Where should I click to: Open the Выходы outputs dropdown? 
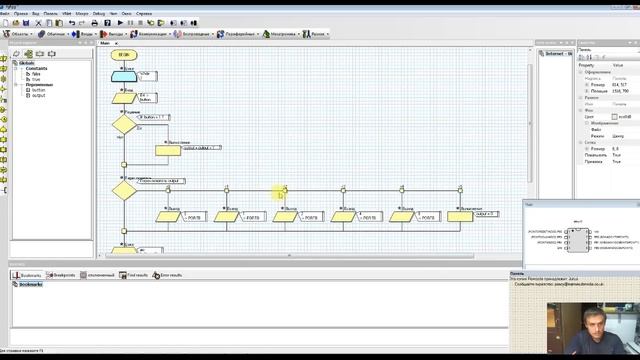click(x=113, y=34)
